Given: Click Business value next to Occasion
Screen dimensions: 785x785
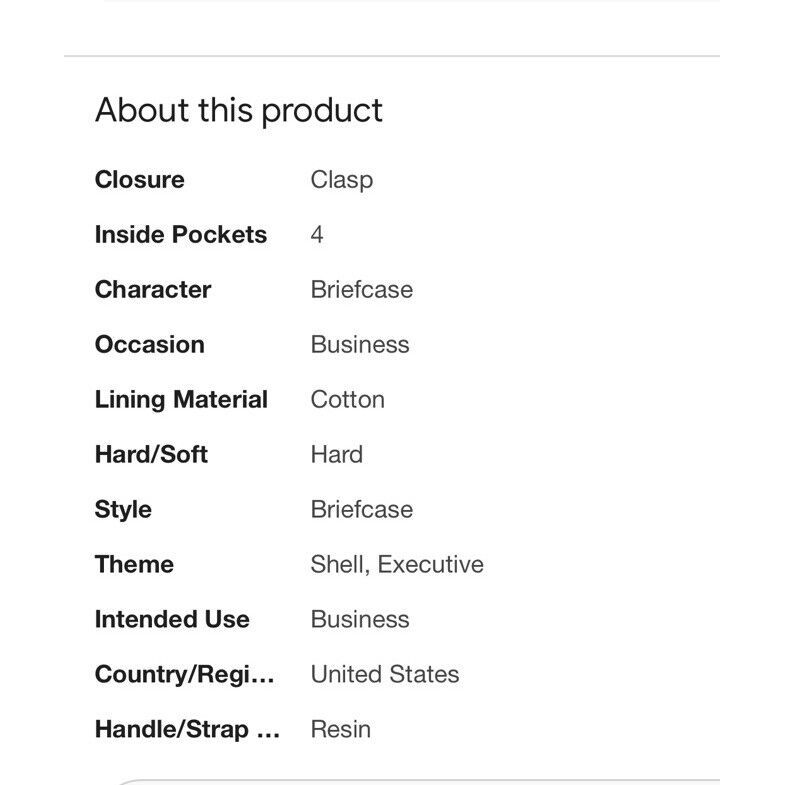Looking at the screenshot, I should 360,345.
